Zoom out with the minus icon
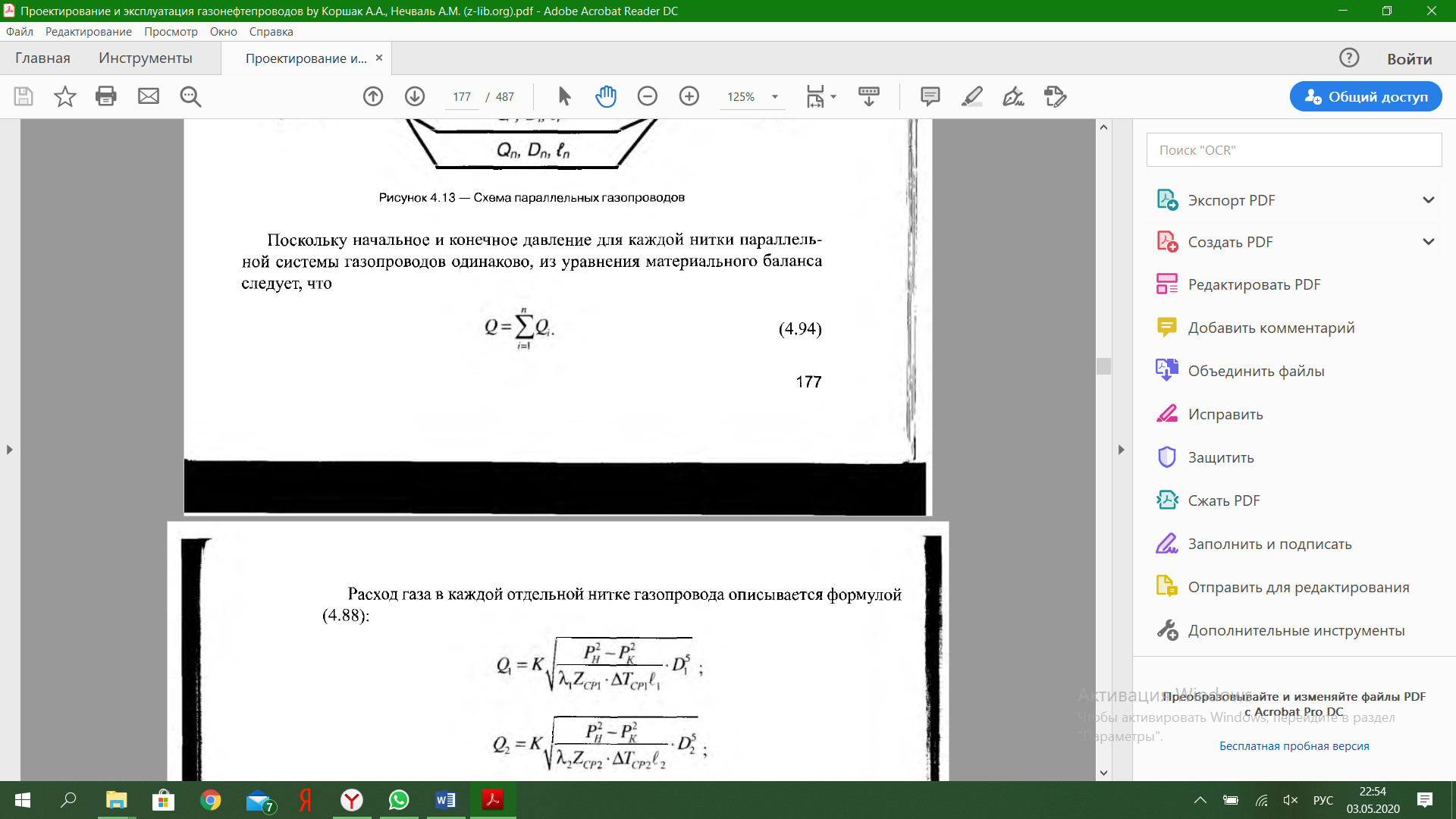Screen dimensions: 1456x819 (647, 96)
